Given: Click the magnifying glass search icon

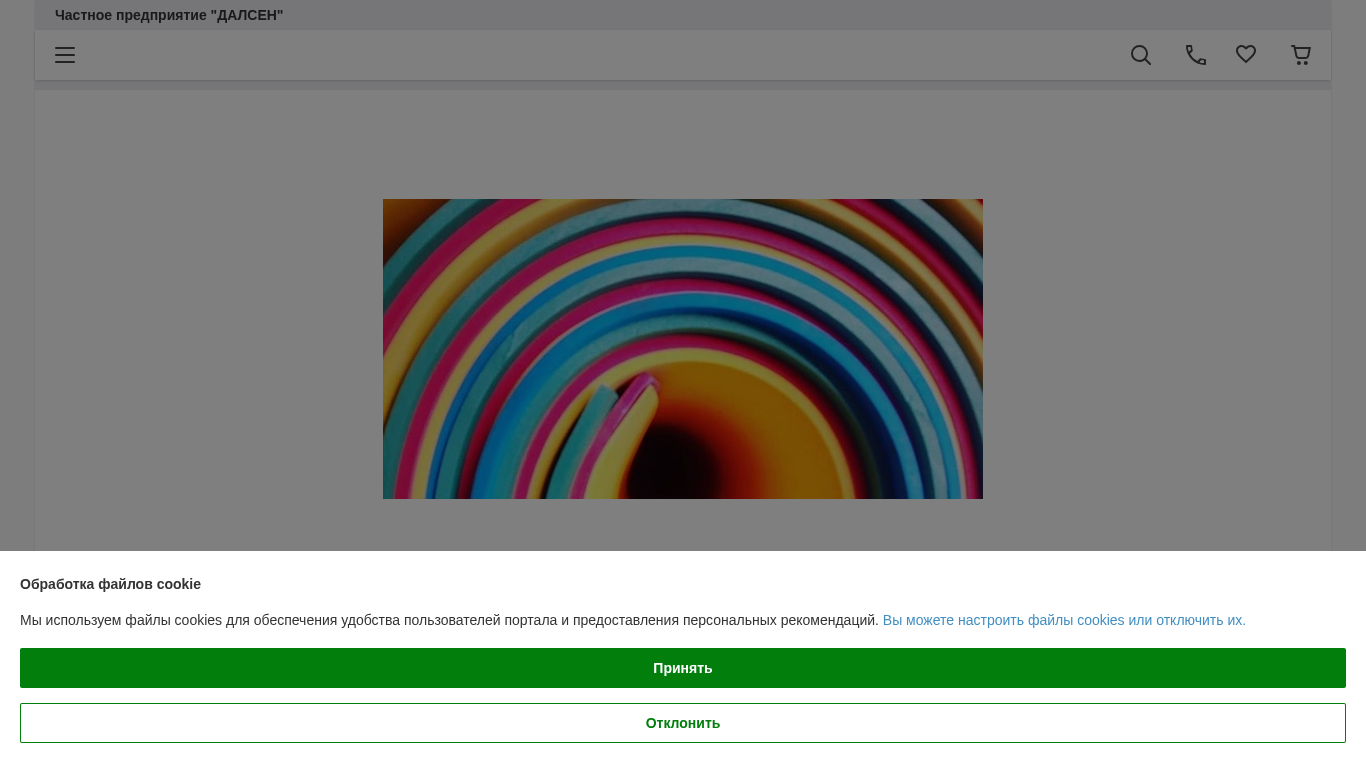Looking at the screenshot, I should point(1140,55).
